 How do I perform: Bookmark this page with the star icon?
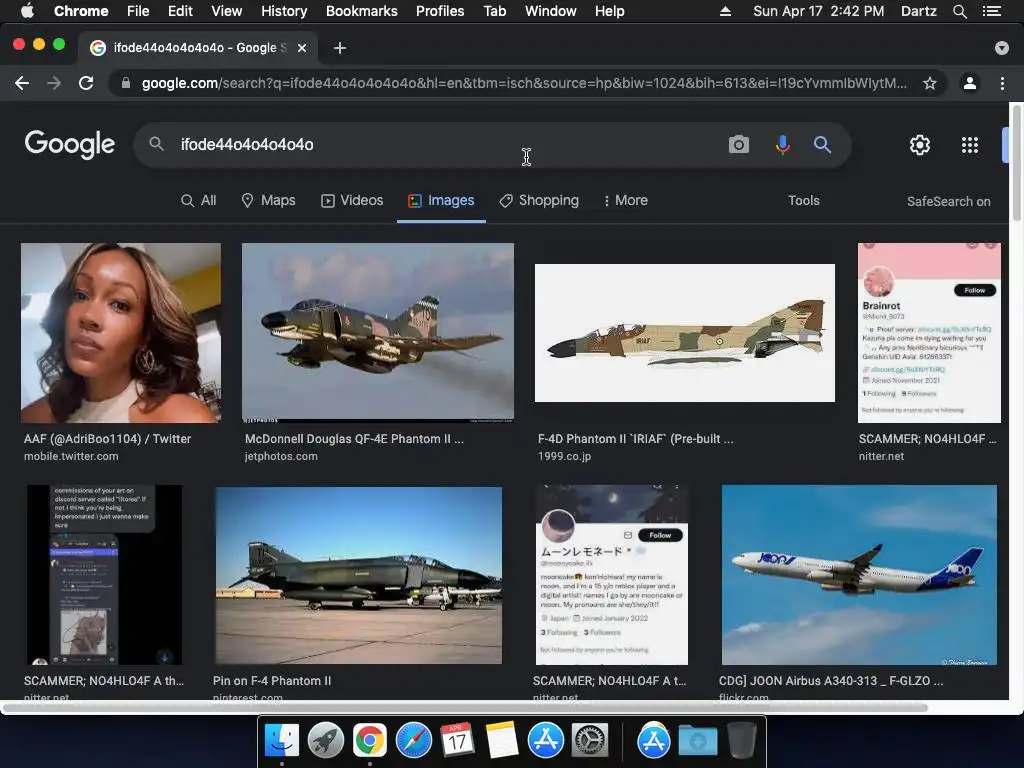pos(929,83)
